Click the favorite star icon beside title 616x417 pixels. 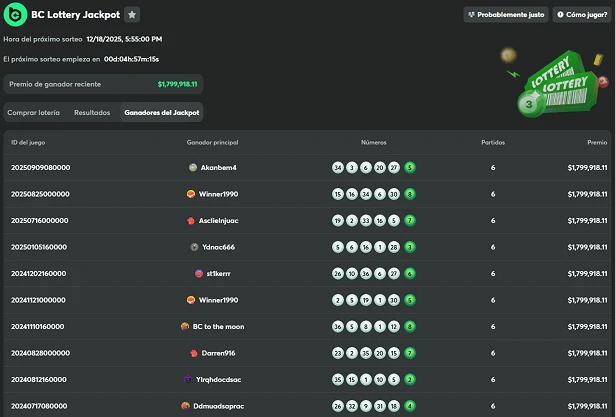pos(133,15)
